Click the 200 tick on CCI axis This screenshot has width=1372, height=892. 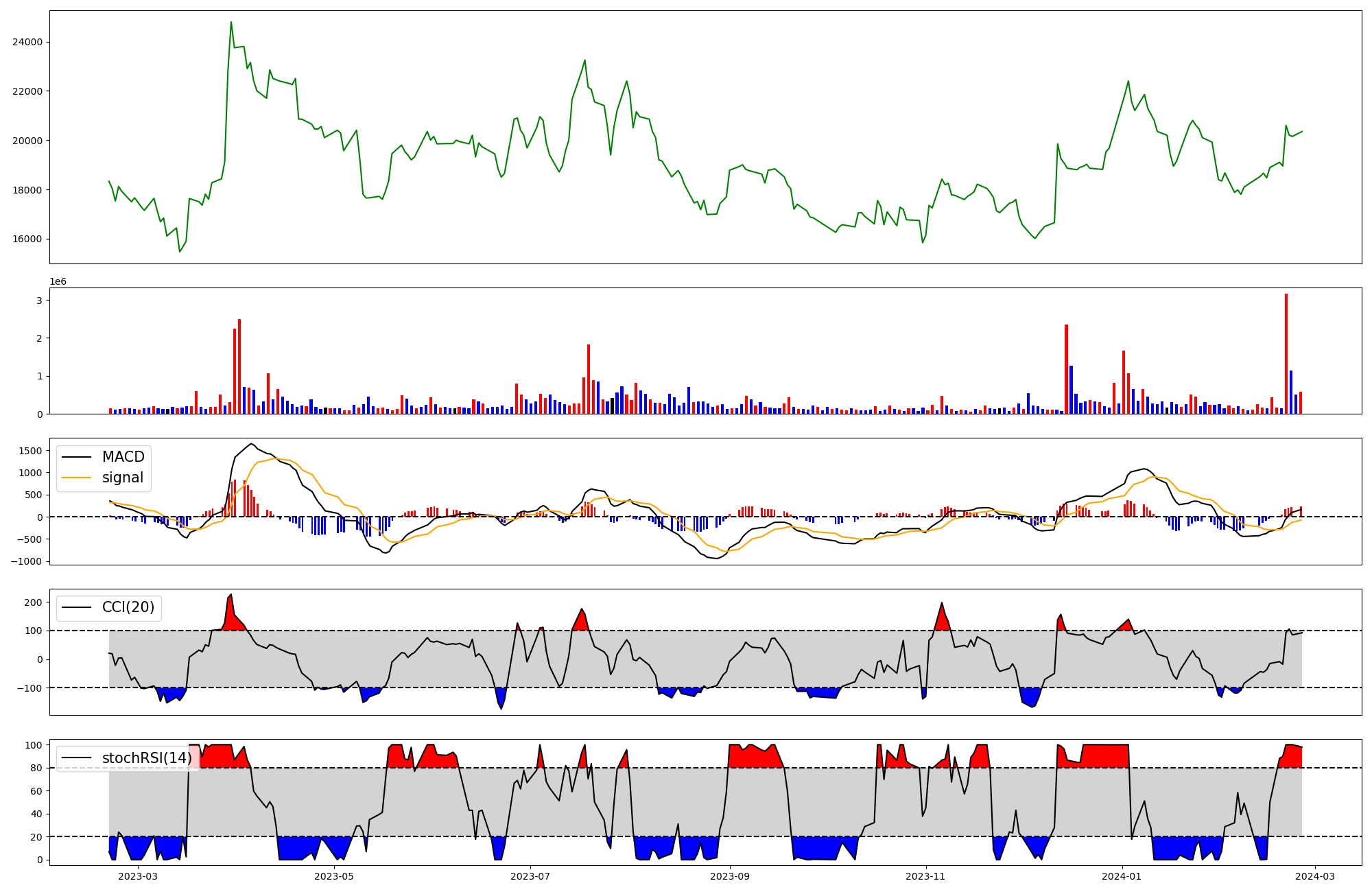(34, 602)
